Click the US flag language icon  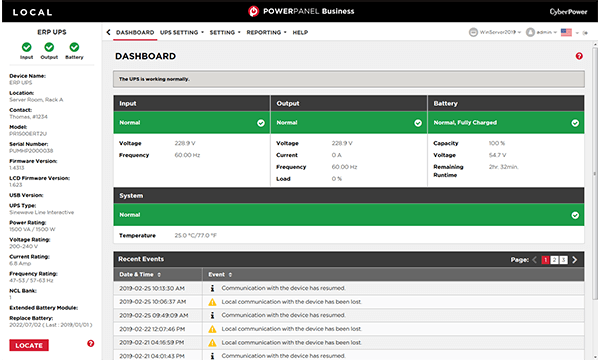click(x=566, y=32)
